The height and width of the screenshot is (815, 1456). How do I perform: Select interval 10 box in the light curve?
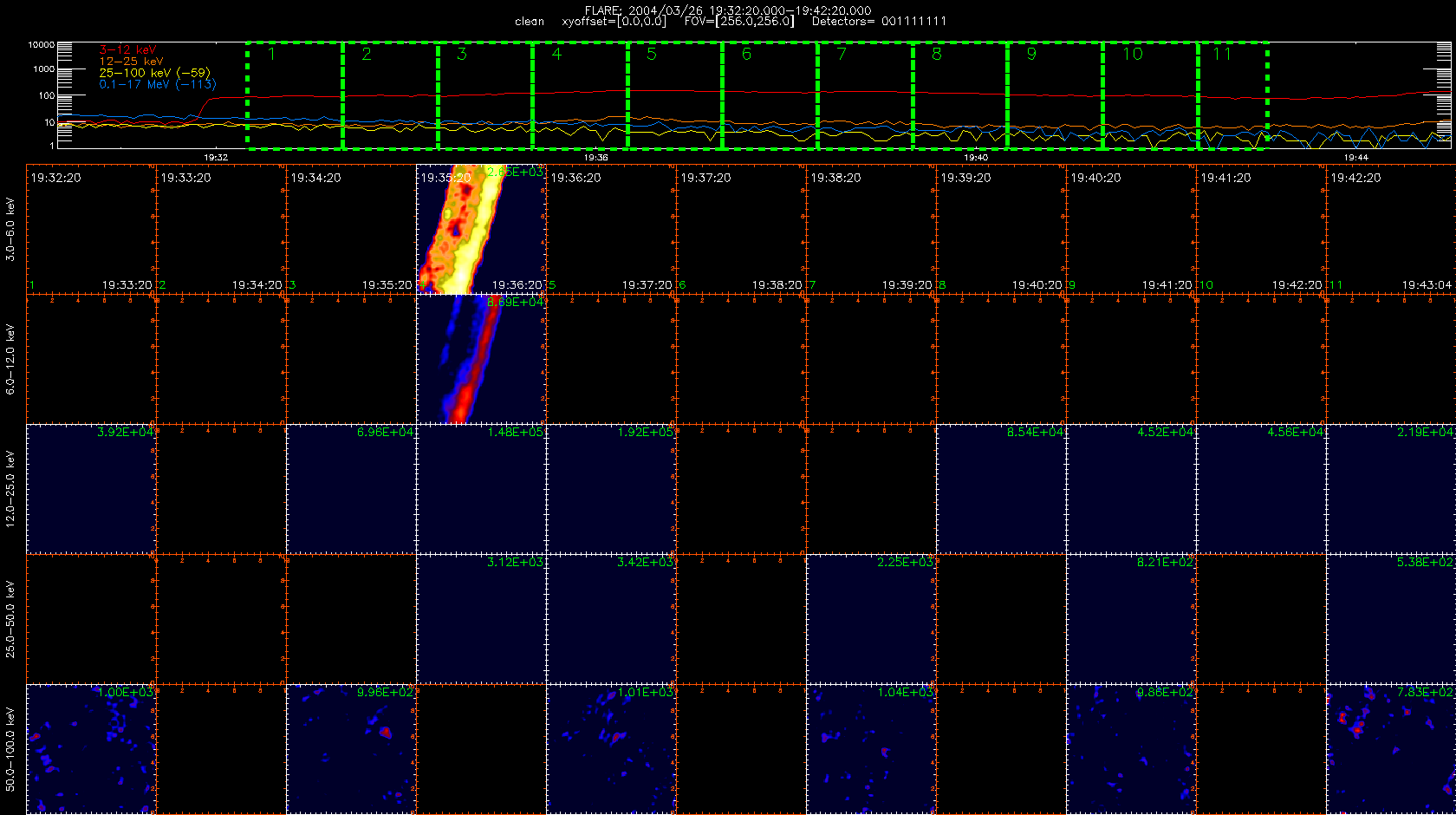pyautogui.click(x=1150, y=95)
